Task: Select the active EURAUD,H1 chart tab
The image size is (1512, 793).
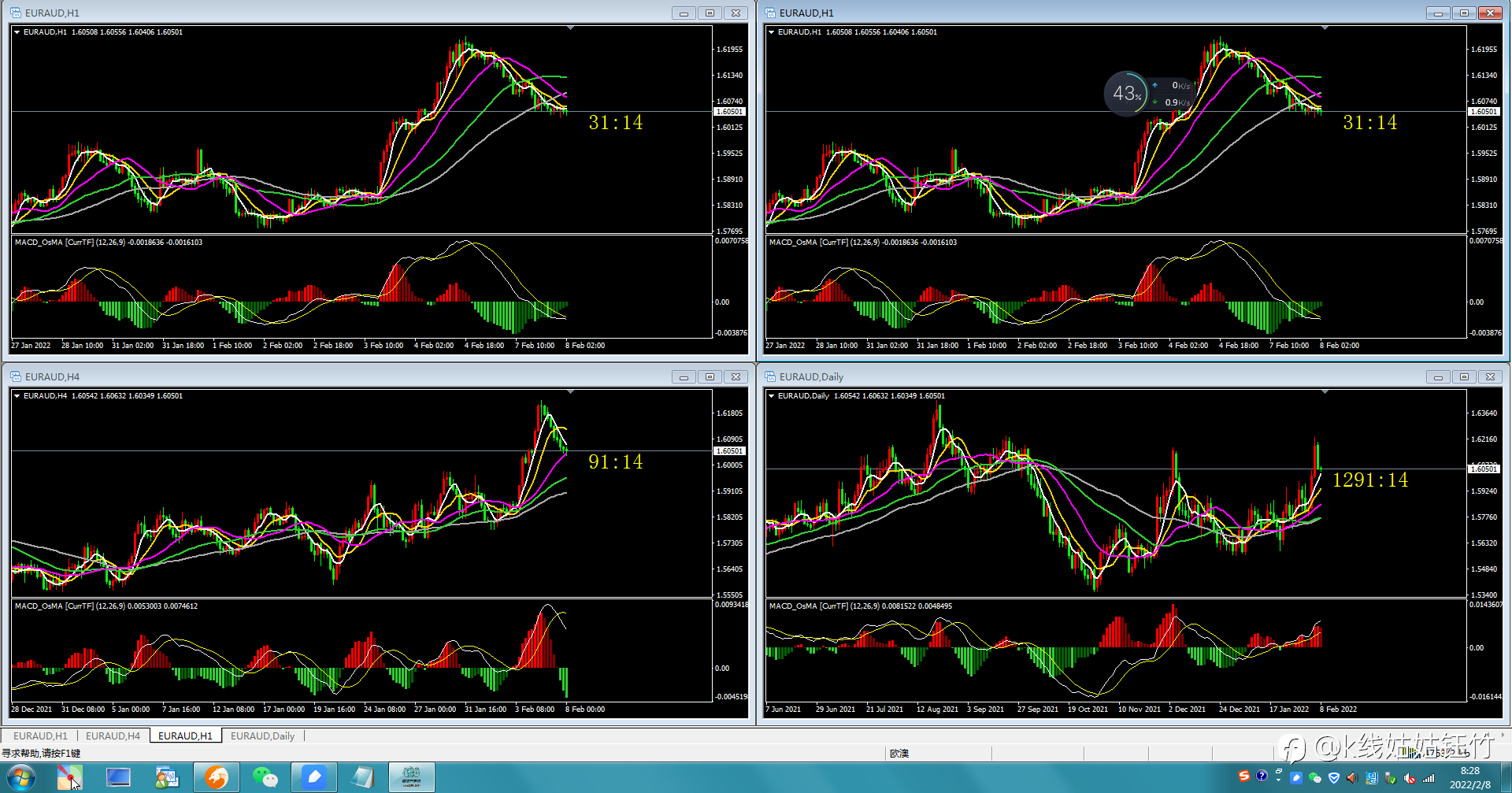Action: coord(185,736)
